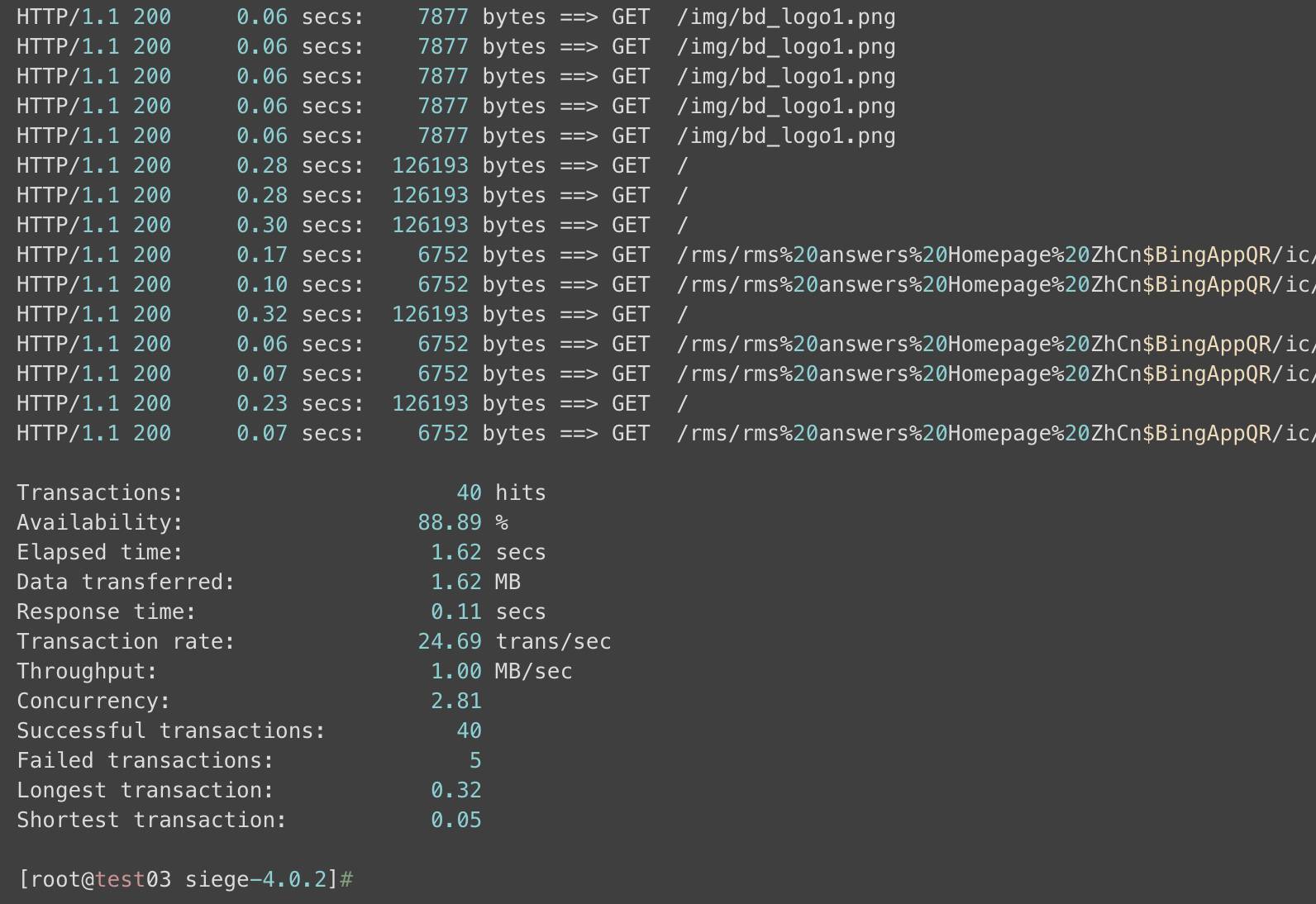Click the "Throughput:" label
Viewport: 1316px width, 904px height.
pos(87,671)
